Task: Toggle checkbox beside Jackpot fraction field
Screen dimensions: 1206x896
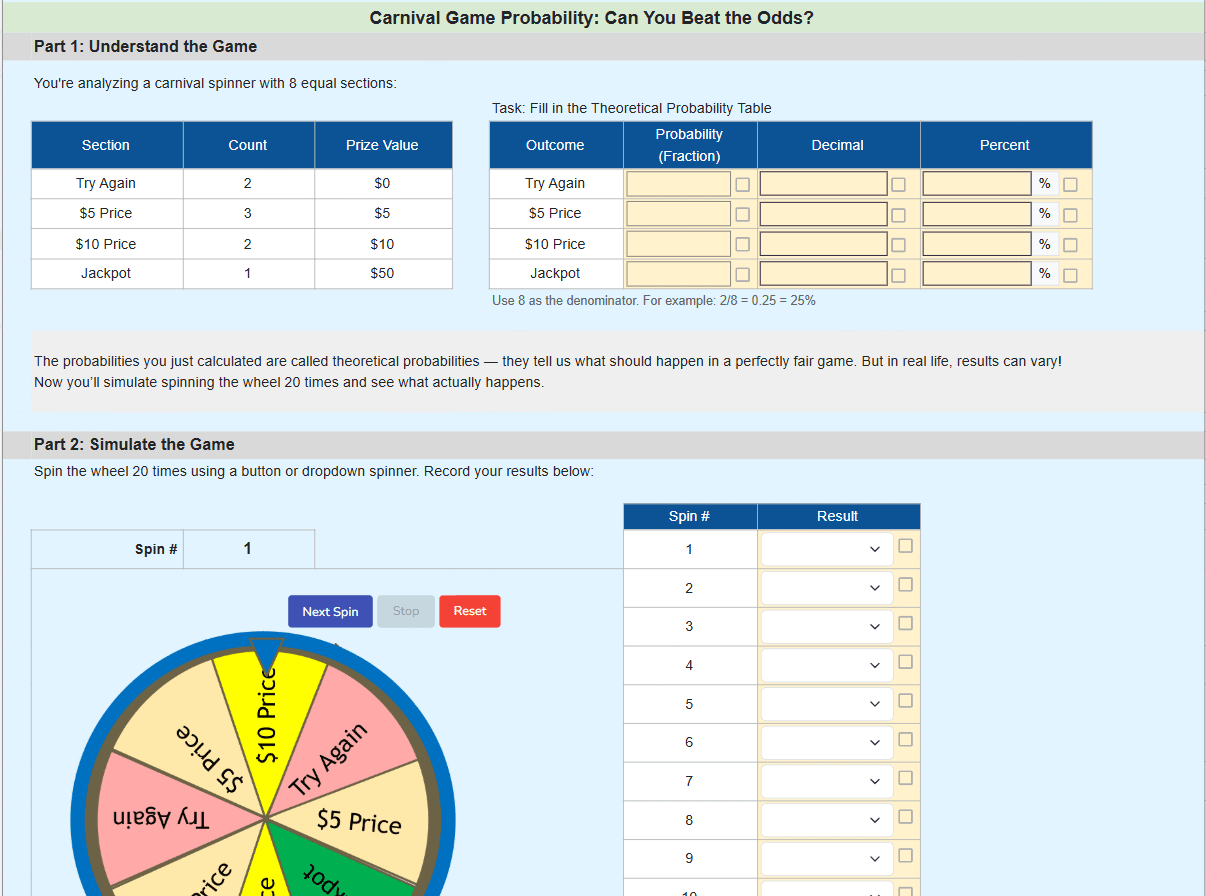Action: (742, 275)
